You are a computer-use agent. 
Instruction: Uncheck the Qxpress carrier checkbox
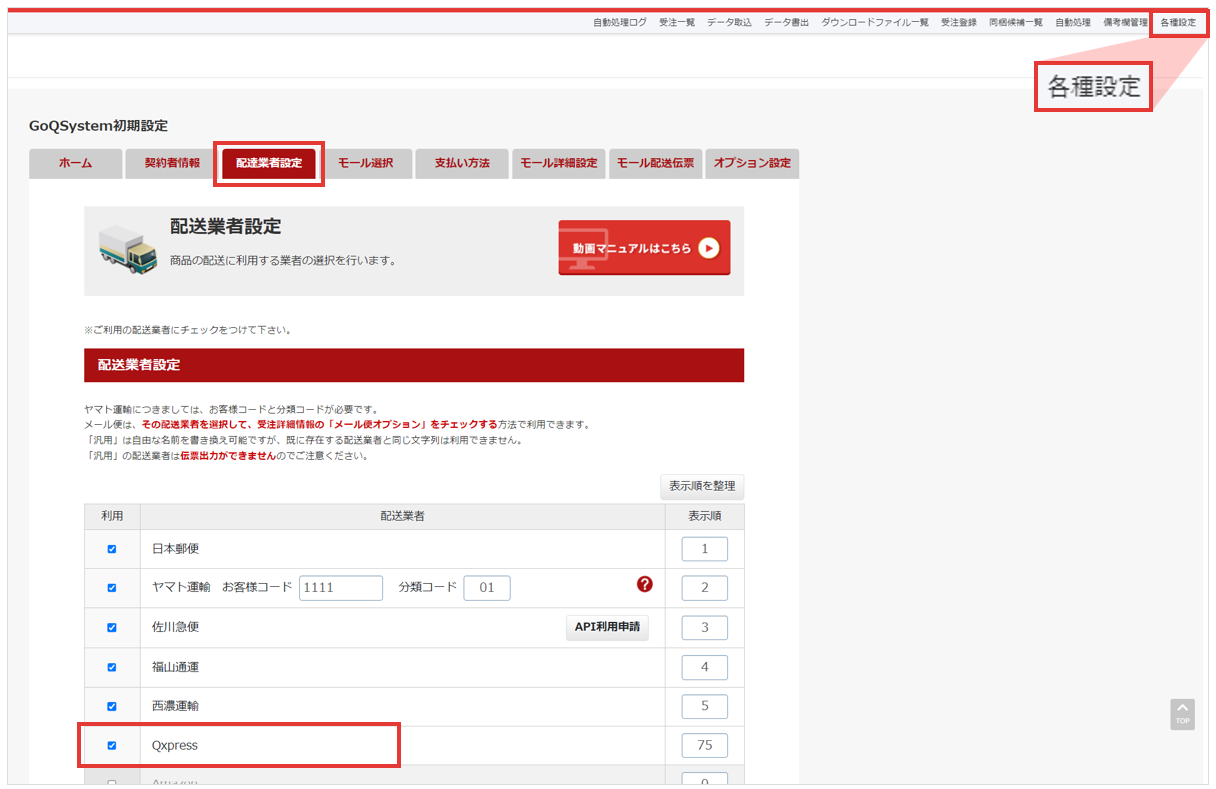click(112, 745)
